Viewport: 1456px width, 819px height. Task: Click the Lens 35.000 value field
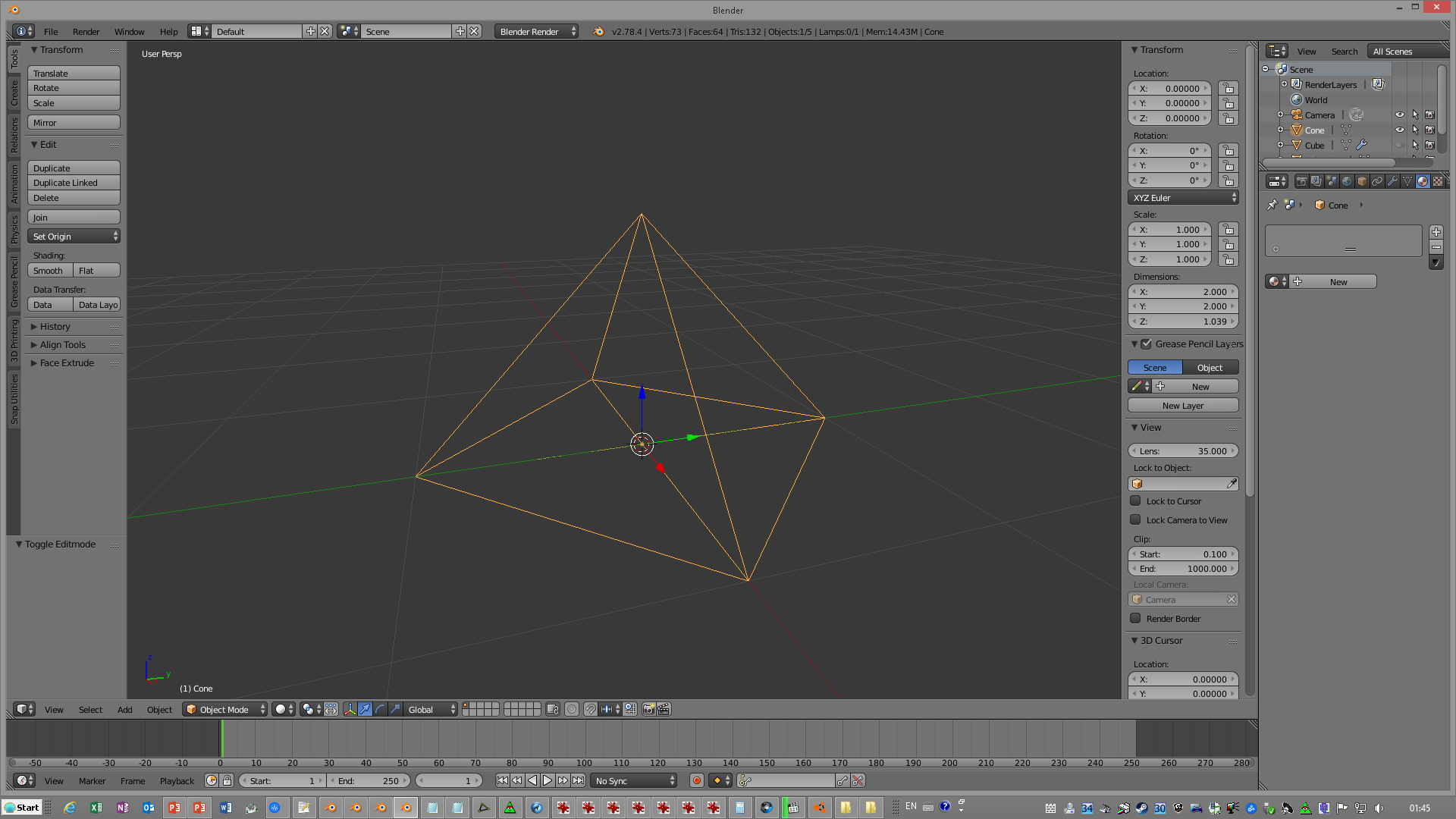1183,450
